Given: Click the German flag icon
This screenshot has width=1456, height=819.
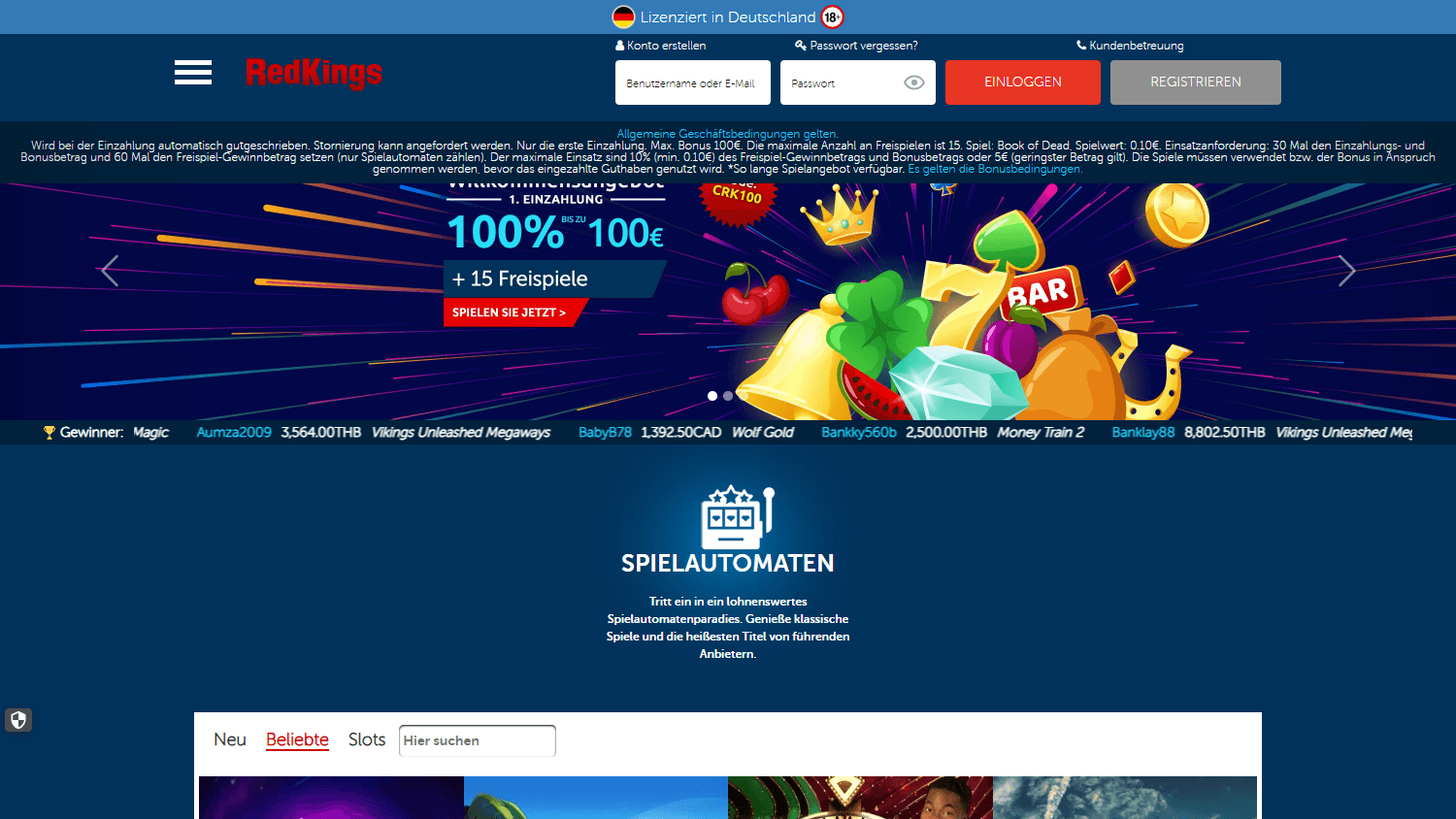Looking at the screenshot, I should (x=623, y=16).
